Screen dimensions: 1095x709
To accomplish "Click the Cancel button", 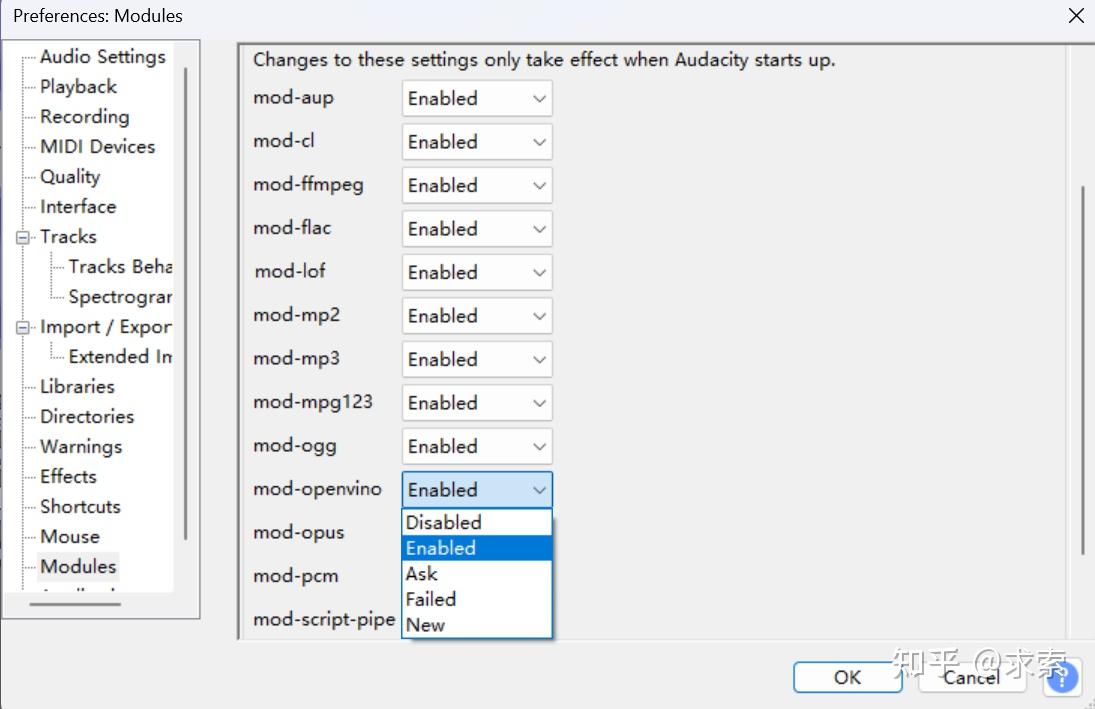I will pyautogui.click(x=970, y=677).
